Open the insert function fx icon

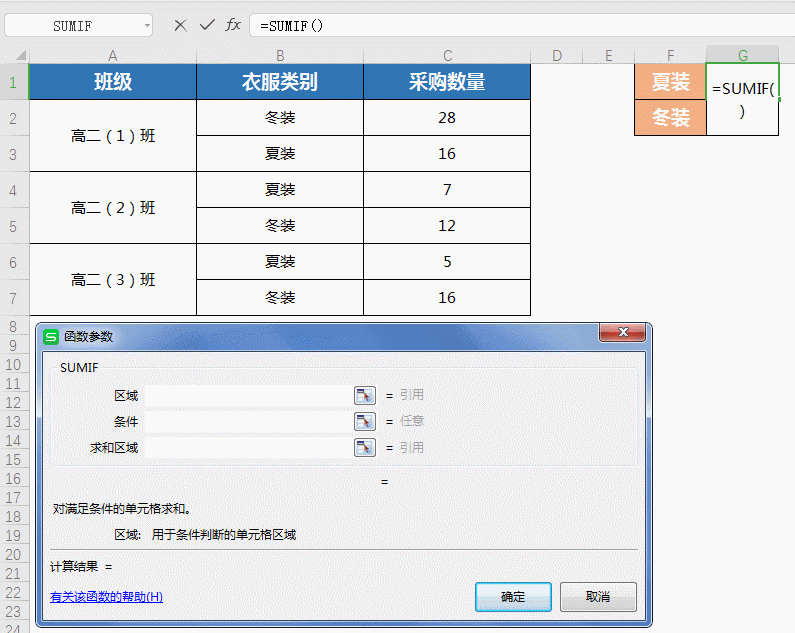coord(233,24)
